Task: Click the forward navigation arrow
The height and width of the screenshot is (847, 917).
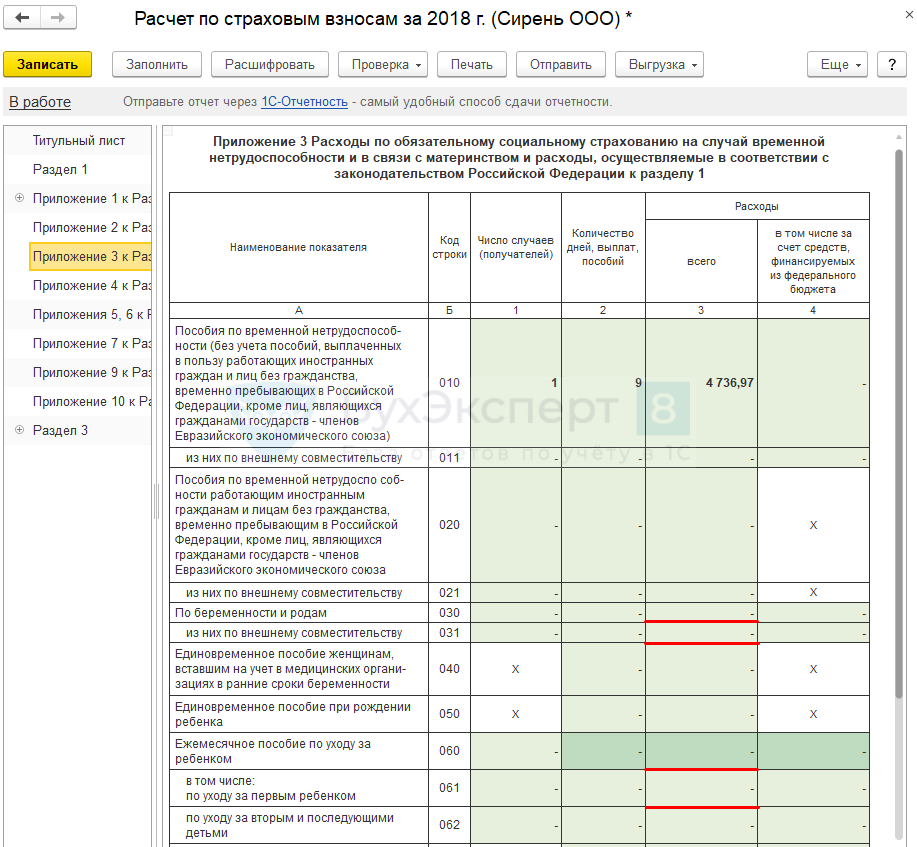Action: point(58,19)
